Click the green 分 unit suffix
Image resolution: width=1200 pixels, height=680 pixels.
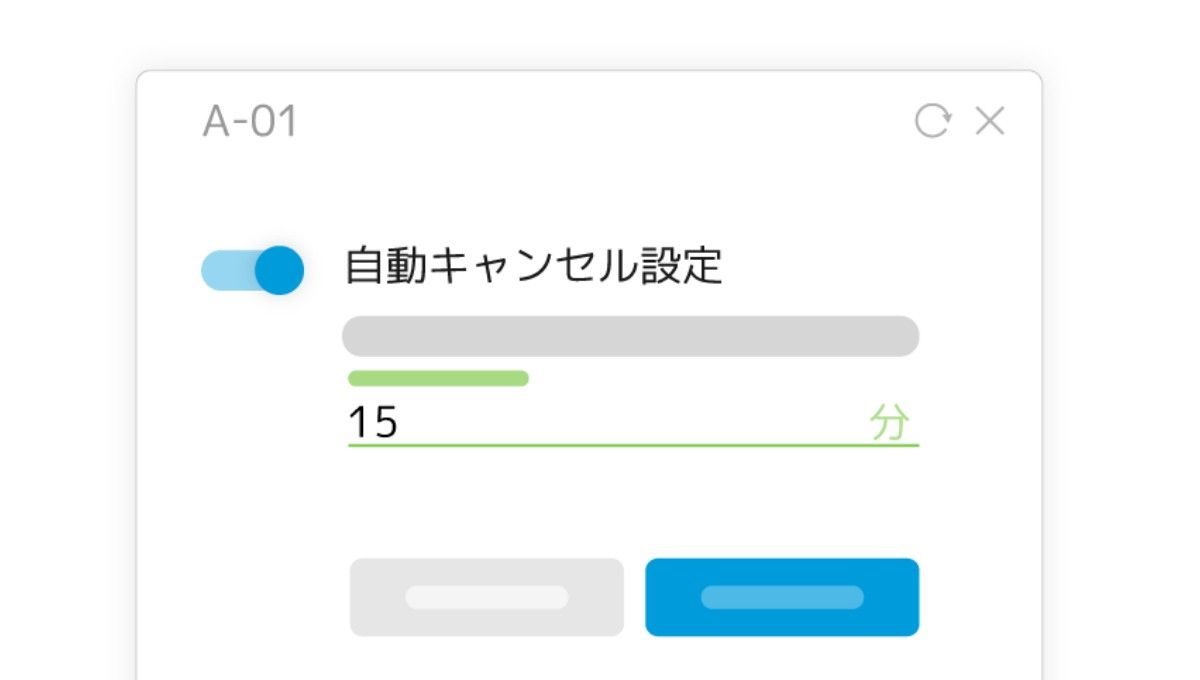coord(890,423)
